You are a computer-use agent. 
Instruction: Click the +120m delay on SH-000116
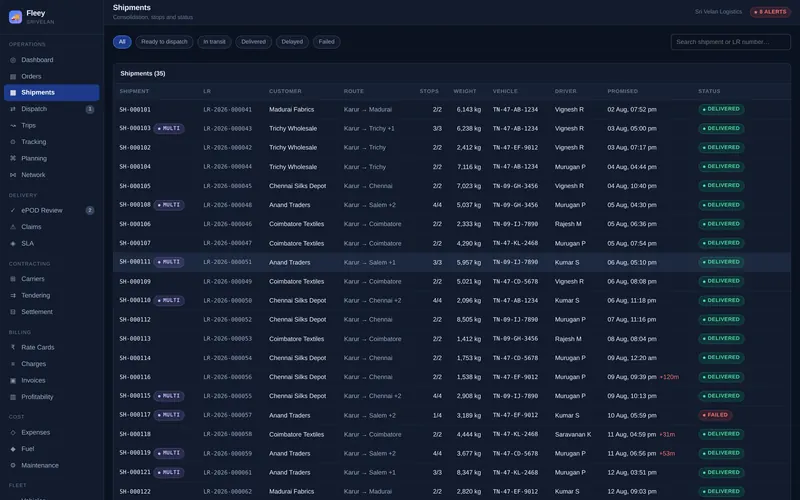[x=669, y=377]
